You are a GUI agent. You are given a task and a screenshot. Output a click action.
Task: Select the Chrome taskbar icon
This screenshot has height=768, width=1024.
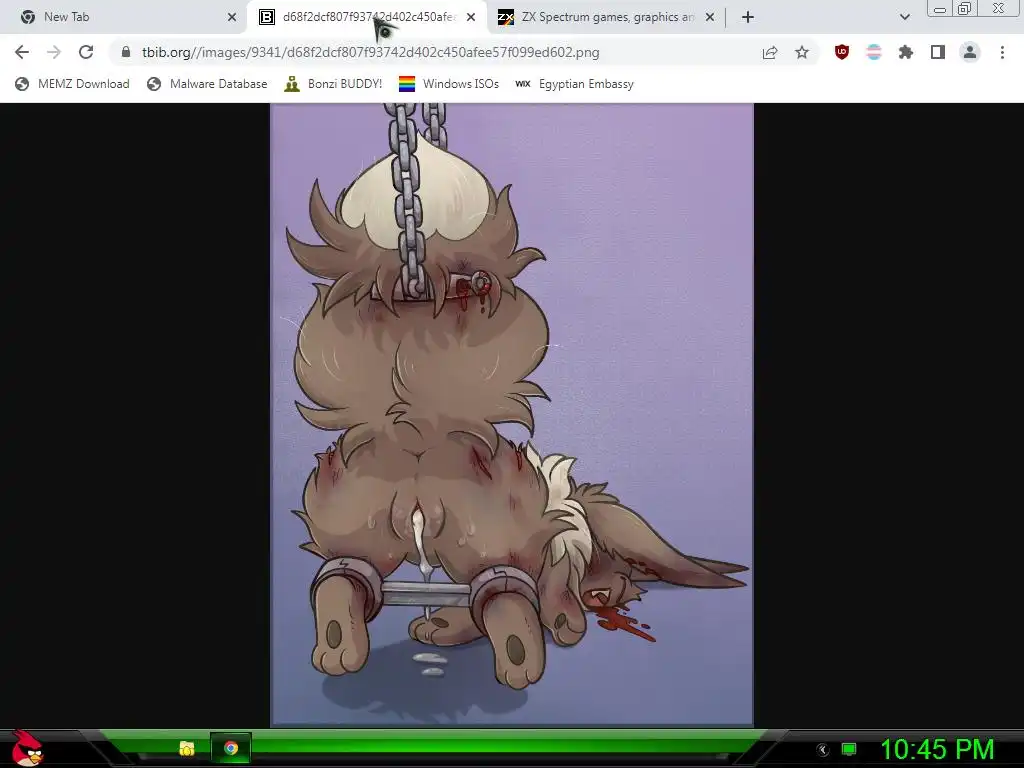[x=231, y=748]
